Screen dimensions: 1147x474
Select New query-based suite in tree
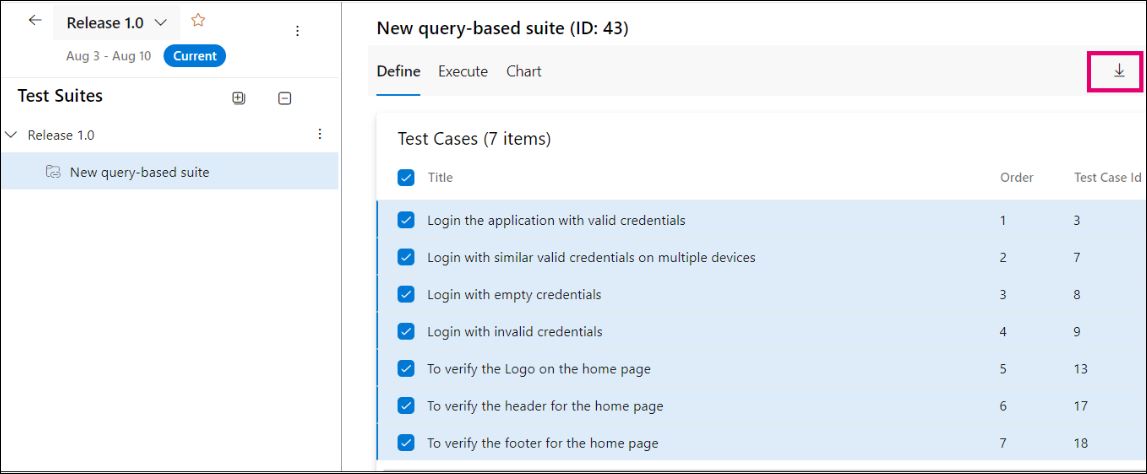tap(139, 172)
